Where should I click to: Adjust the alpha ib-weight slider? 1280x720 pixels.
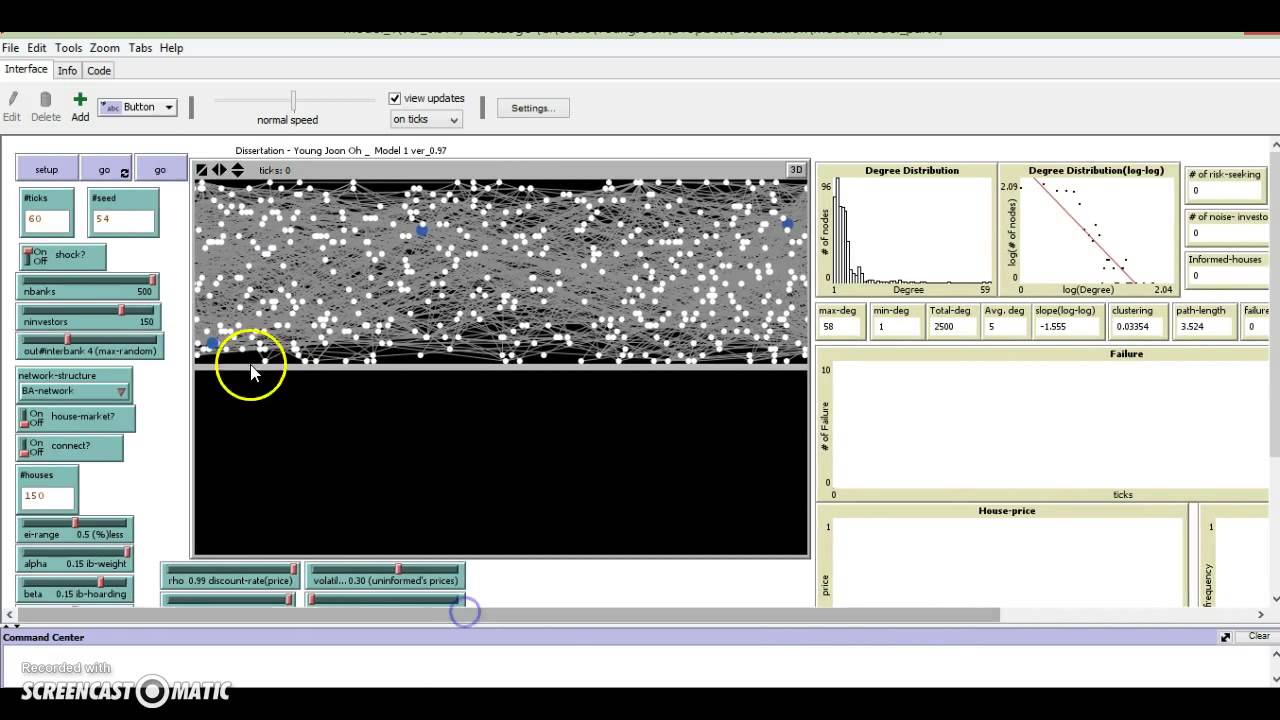[x=74, y=558]
